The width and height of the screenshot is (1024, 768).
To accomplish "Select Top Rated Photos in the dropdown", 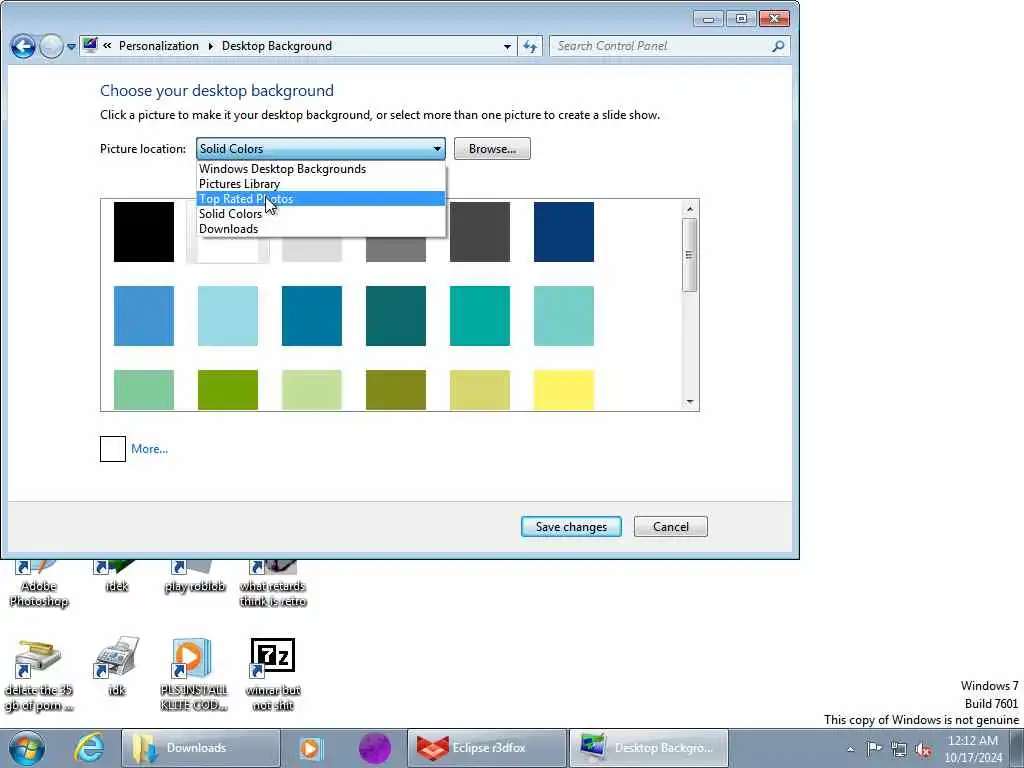I will (321, 199).
